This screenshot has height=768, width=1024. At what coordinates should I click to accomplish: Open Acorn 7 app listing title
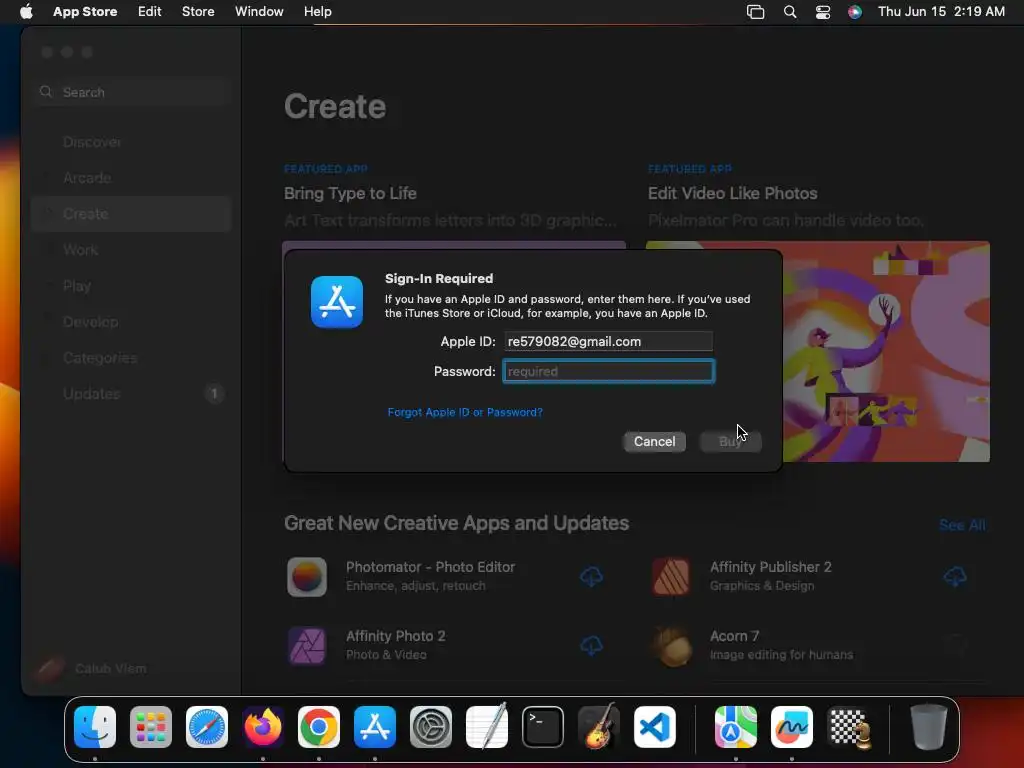[734, 636]
